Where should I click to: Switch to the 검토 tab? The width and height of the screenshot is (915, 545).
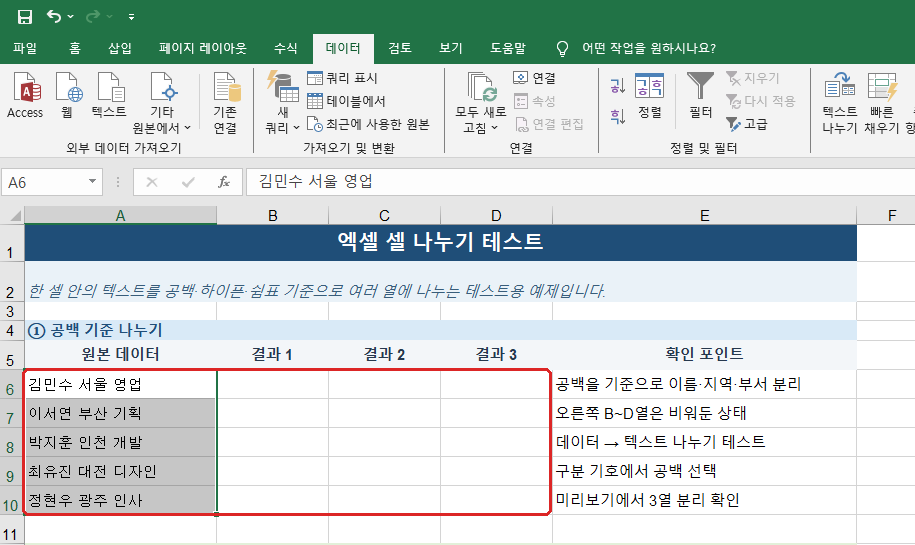400,48
